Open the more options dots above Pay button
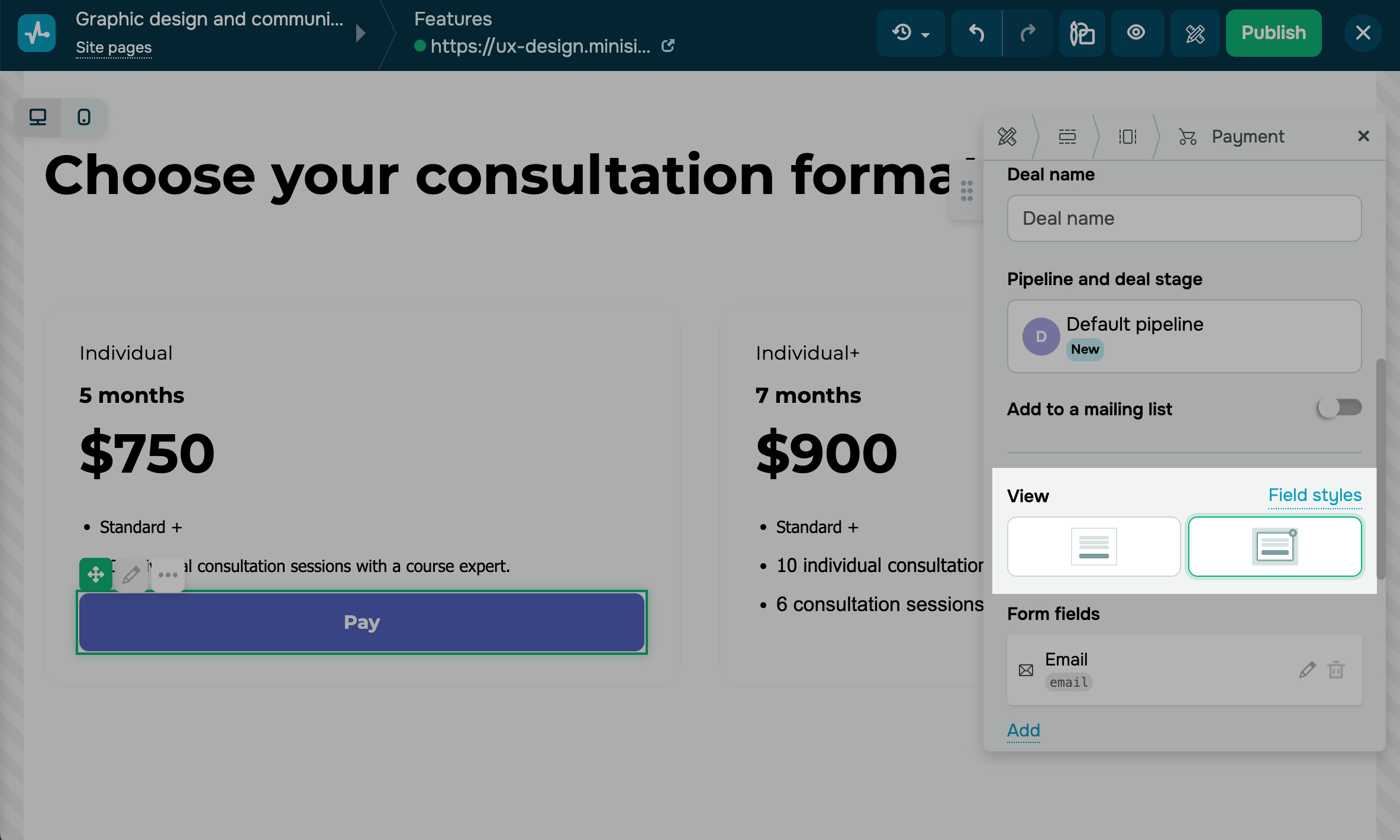 click(168, 574)
